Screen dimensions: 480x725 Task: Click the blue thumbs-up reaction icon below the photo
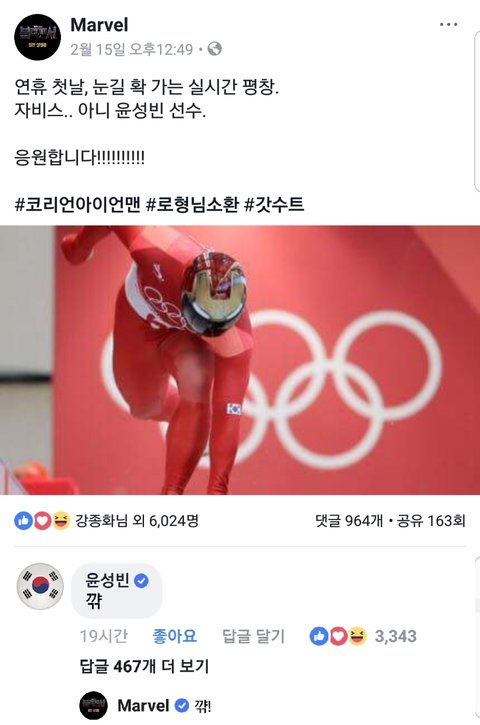23,521
